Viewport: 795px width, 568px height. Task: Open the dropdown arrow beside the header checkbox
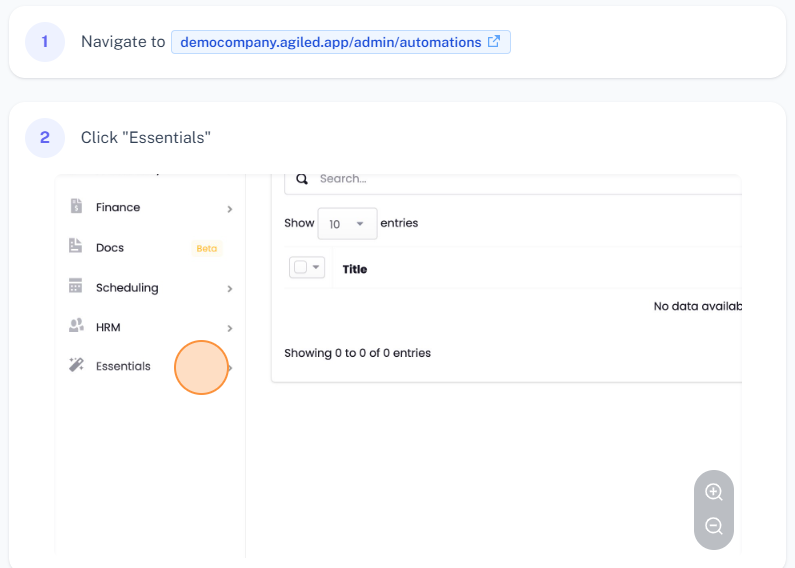(317, 268)
